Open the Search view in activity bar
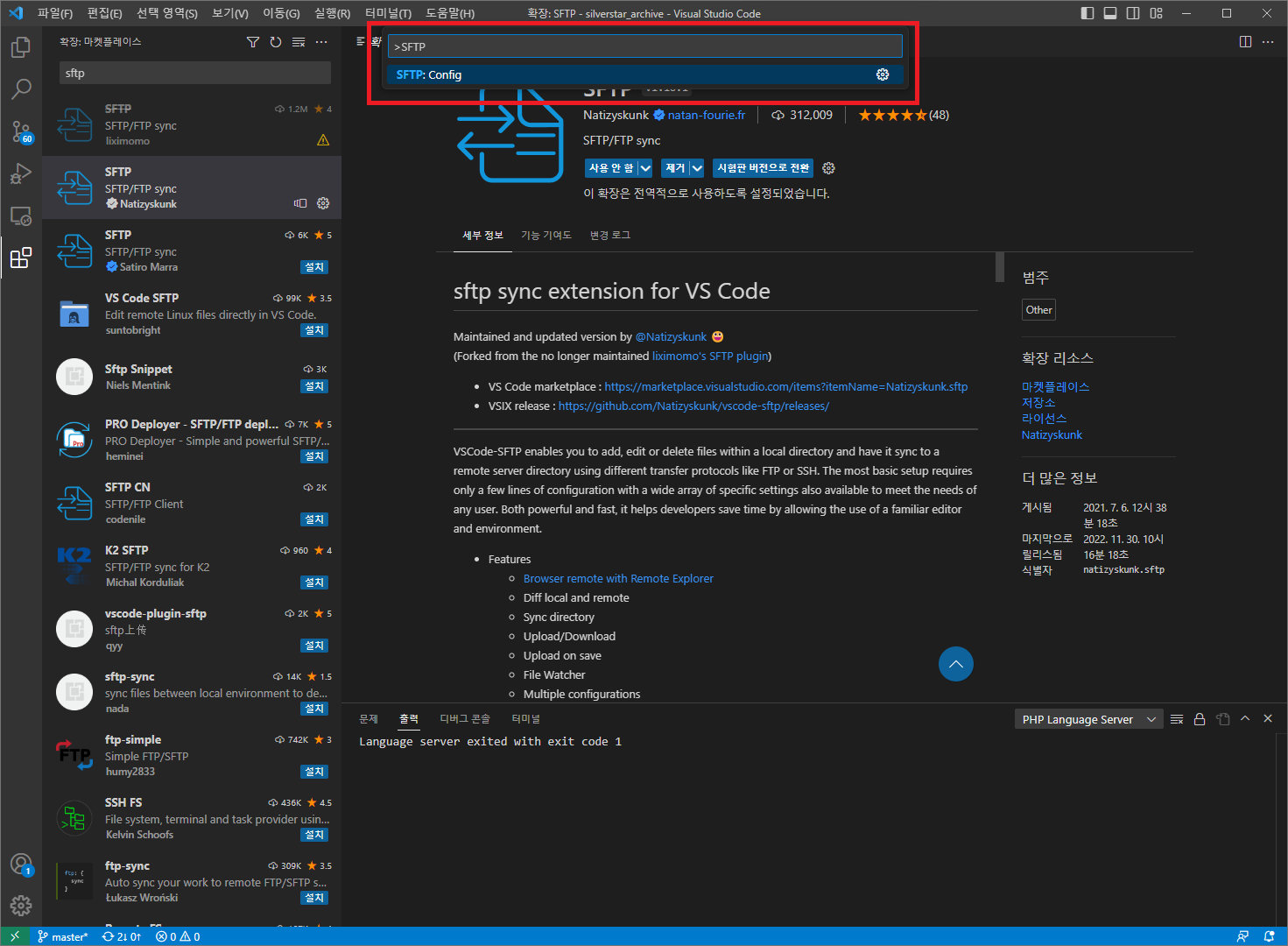Image resolution: width=1288 pixels, height=946 pixels. 21,88
